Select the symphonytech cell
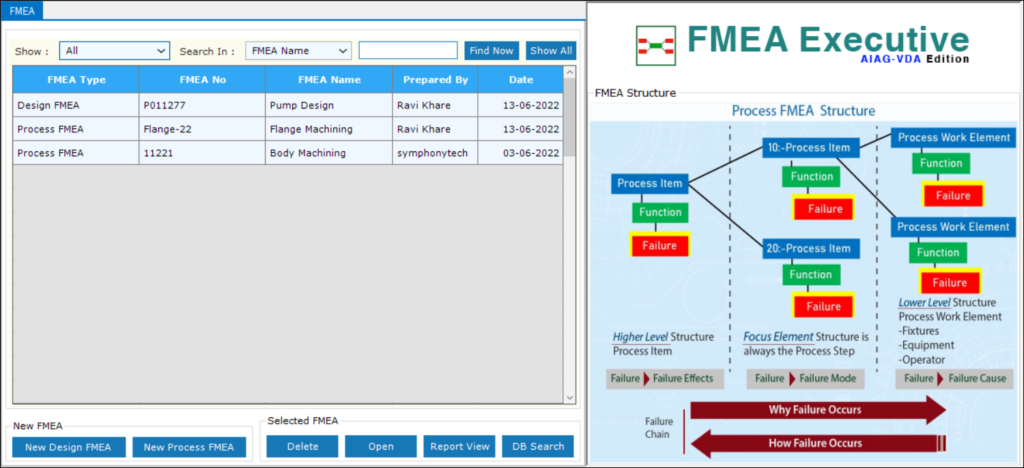 click(436, 153)
